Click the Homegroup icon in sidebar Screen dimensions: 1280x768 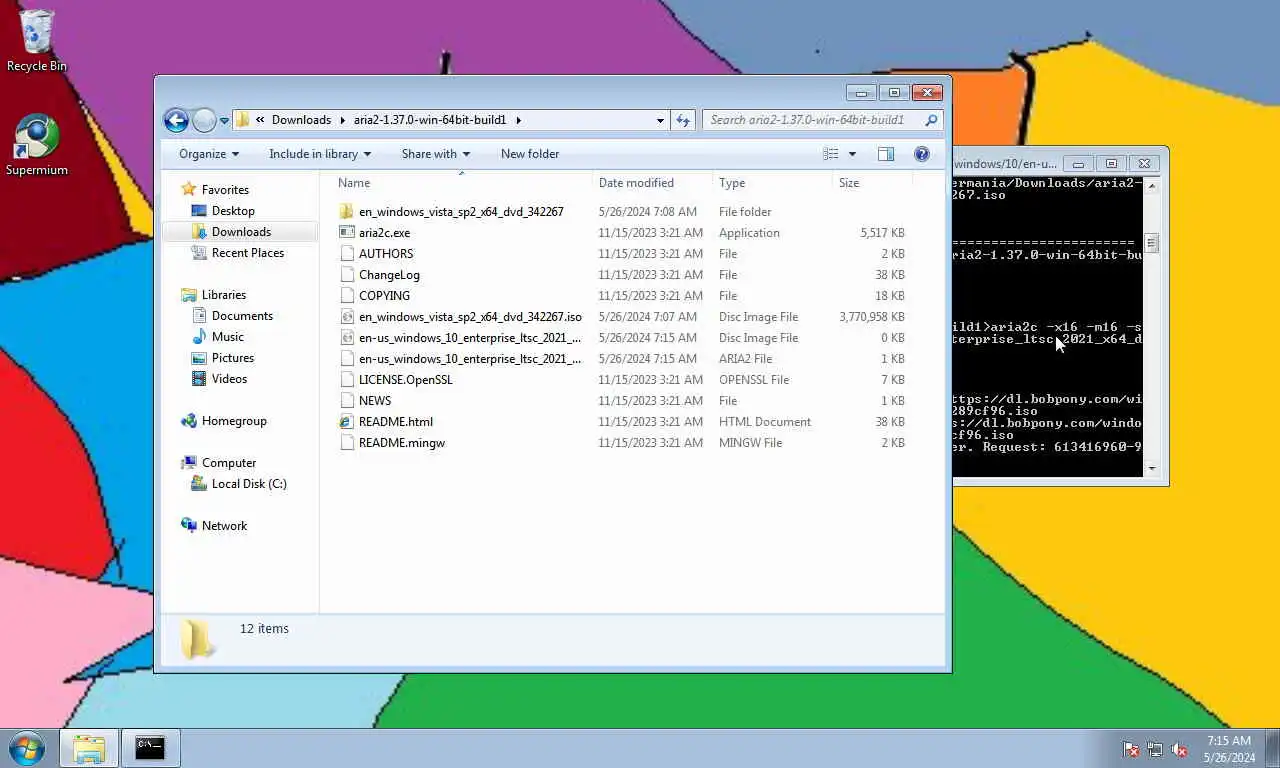click(x=188, y=421)
